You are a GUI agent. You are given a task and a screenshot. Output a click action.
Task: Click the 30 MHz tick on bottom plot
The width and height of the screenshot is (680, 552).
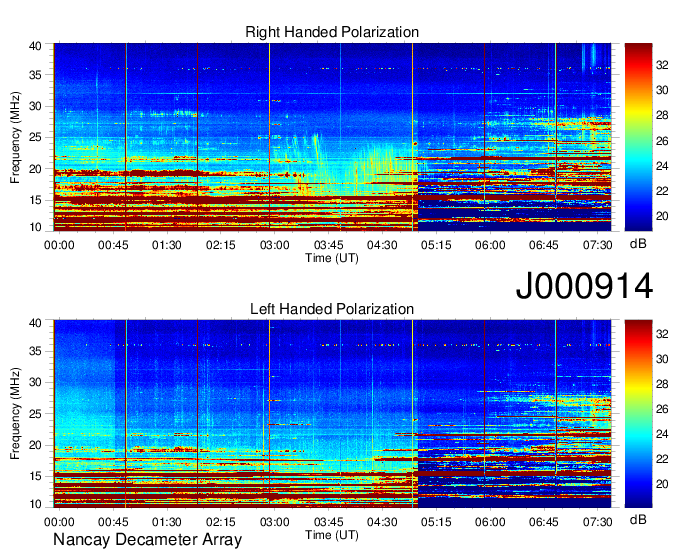click(x=36, y=382)
